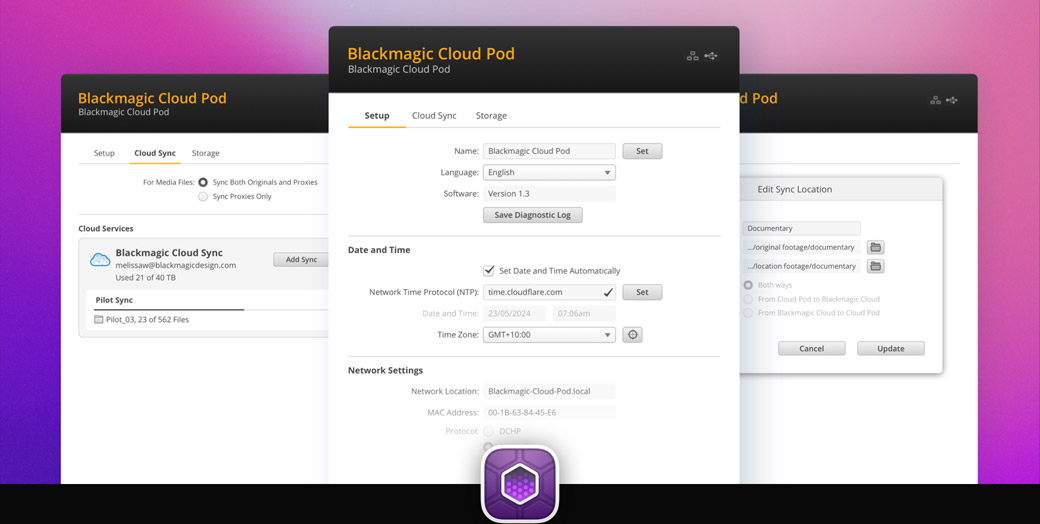1040x524 pixels.
Task: Select Sync Both Originals and Proxies
Action: pos(203,183)
